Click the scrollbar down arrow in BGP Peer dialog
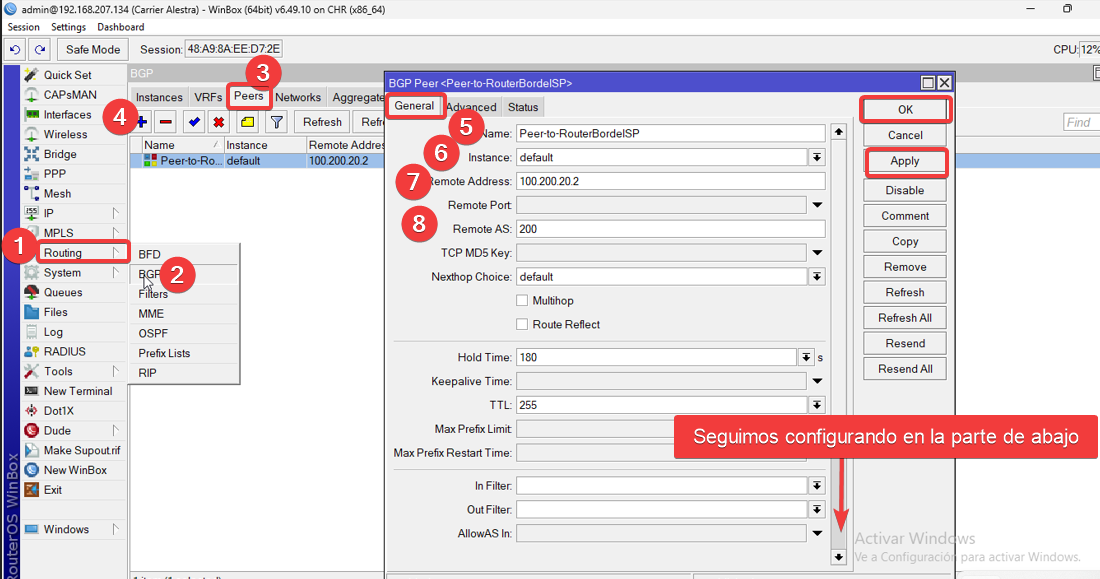1100x579 pixels. coord(838,557)
